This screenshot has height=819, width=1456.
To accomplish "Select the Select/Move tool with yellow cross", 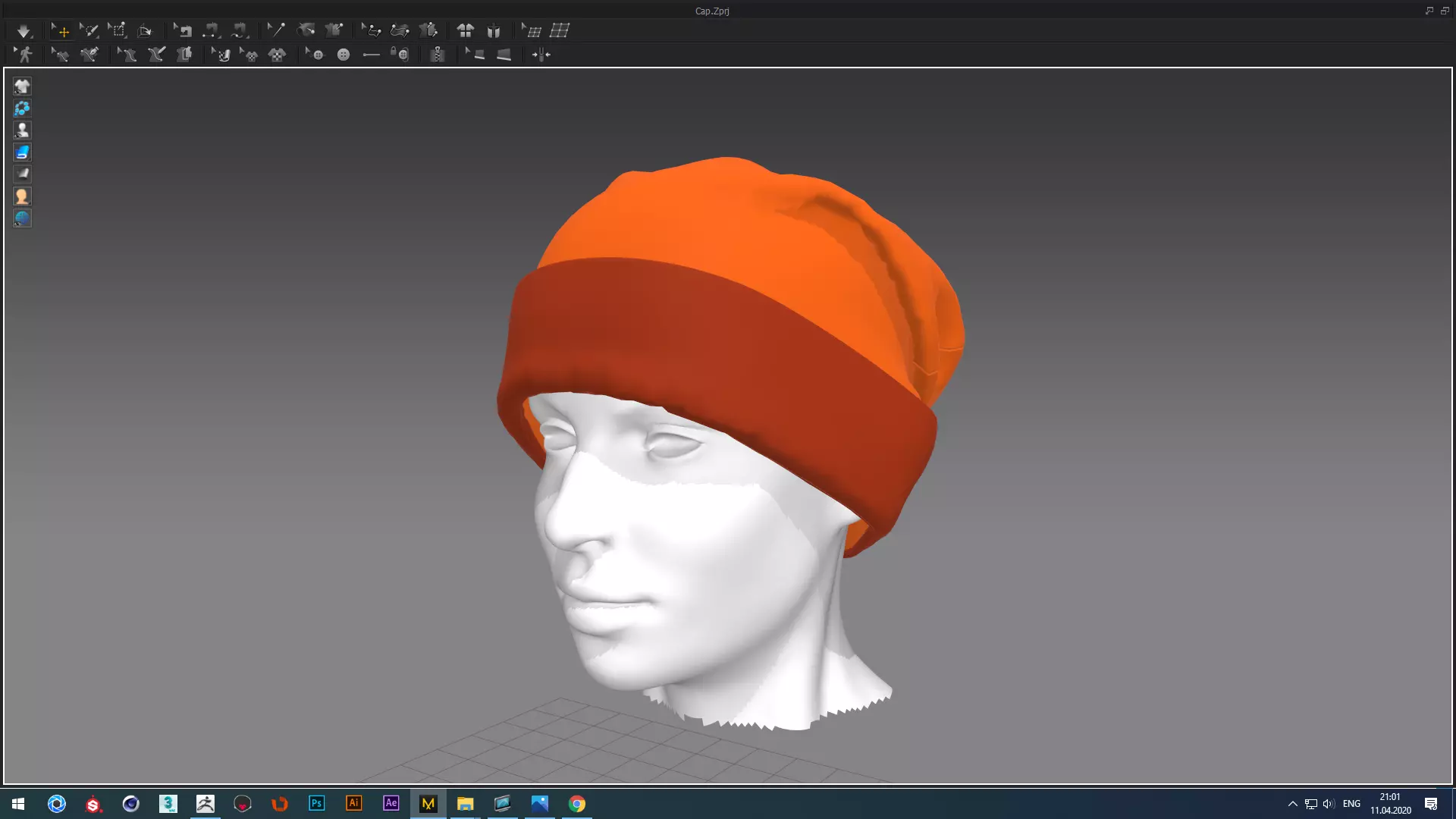I will click(x=61, y=31).
